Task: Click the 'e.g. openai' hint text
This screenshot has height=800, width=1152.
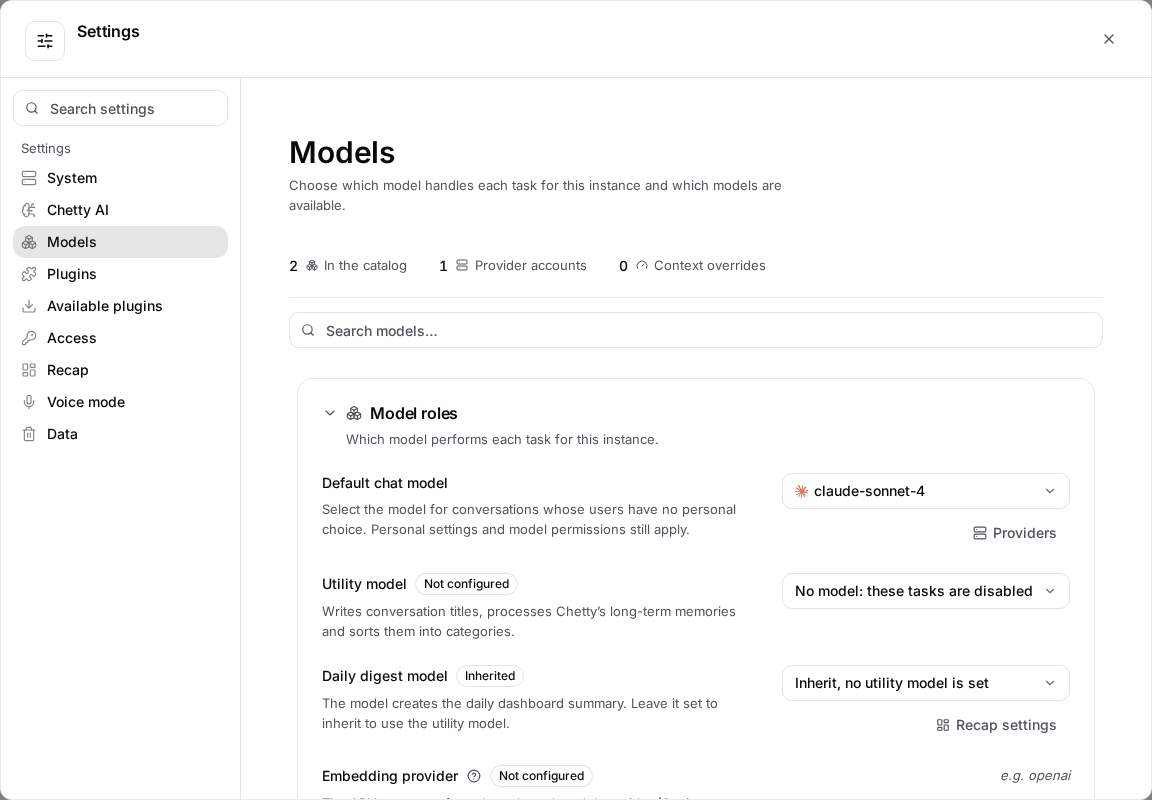Action: tap(1034, 776)
